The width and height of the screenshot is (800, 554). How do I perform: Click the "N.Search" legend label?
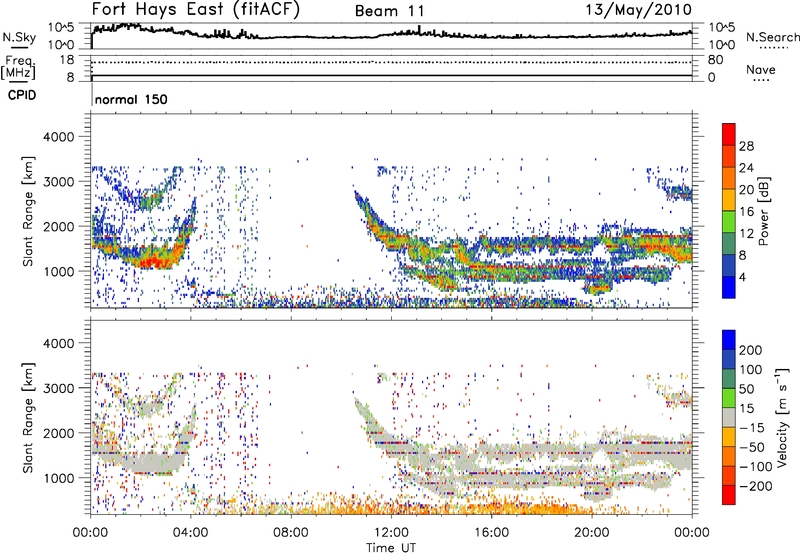click(x=773, y=37)
